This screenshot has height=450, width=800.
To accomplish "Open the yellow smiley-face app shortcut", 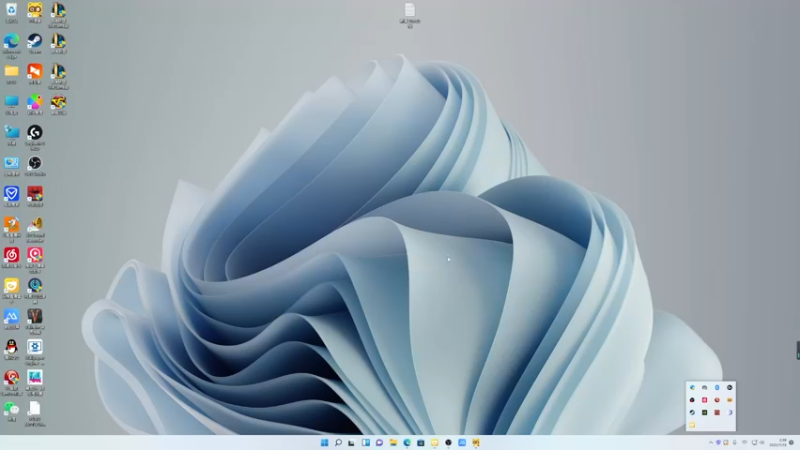I will (x=11, y=290).
